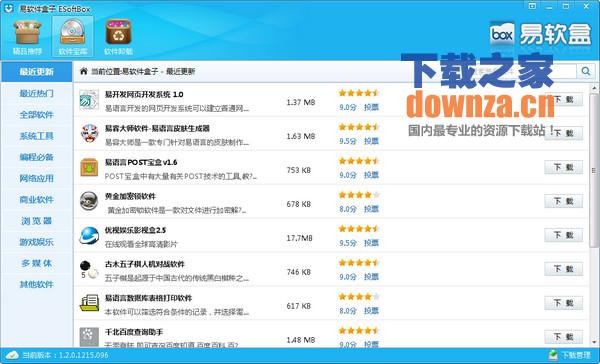Select the 多媒体 category
600x364 pixels.
pyautogui.click(x=37, y=263)
